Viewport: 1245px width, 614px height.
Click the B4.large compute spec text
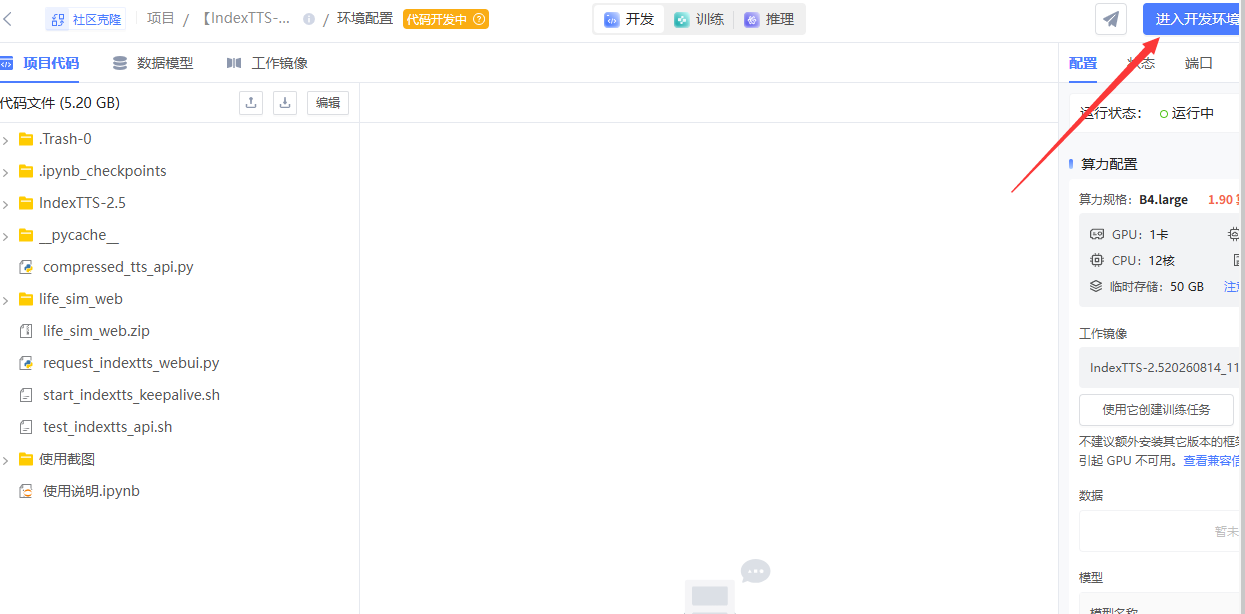(x=1164, y=199)
